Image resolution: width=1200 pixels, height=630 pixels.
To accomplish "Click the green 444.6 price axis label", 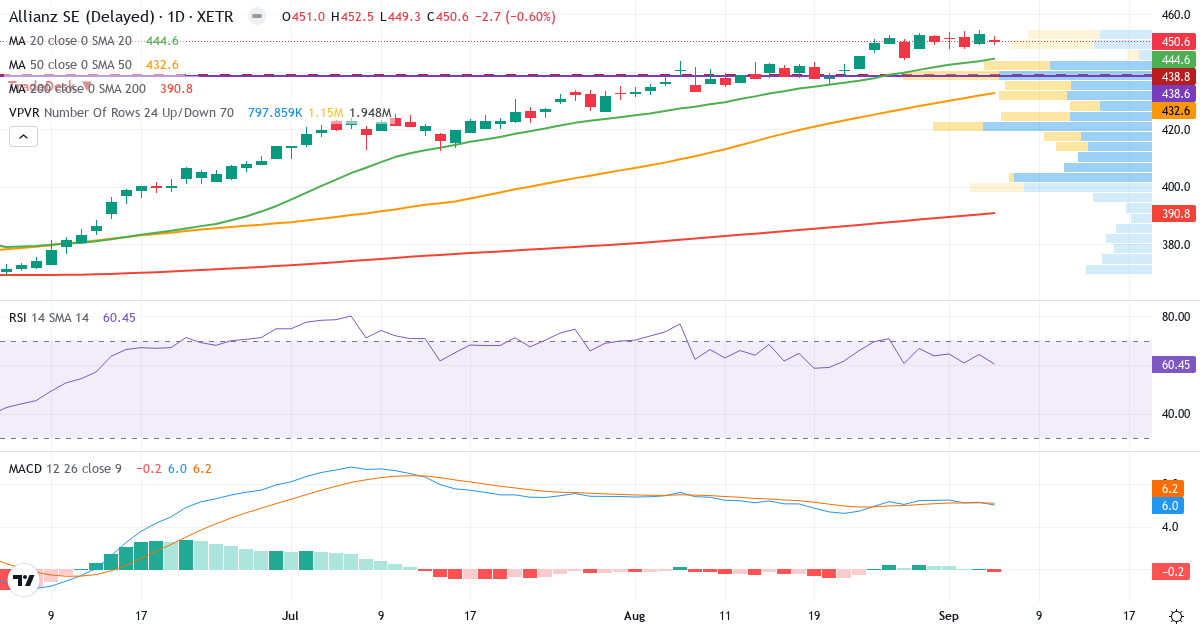I will (1173, 60).
